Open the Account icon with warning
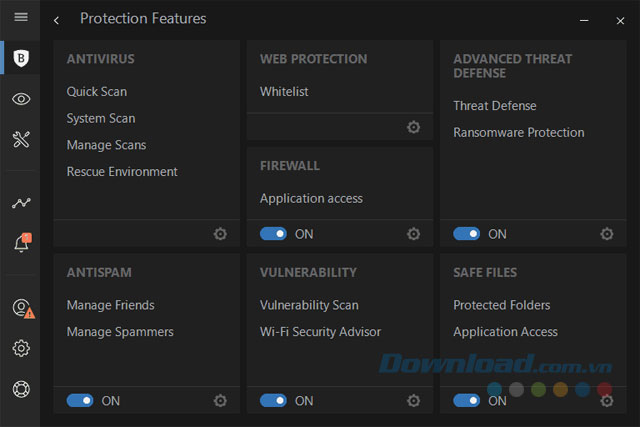Screen dimensions: 640x427 tap(21, 308)
